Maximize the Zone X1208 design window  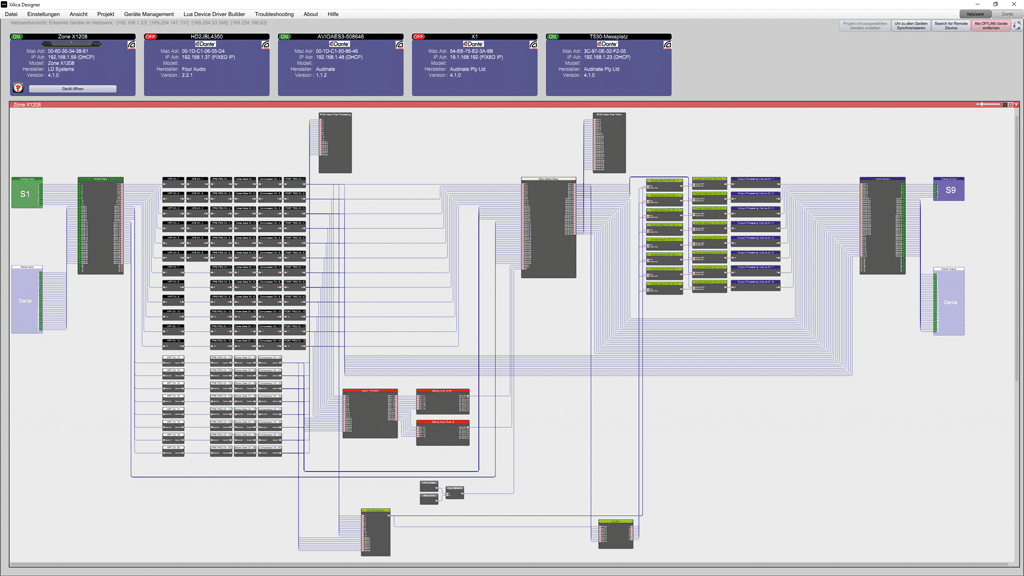coord(1011,104)
